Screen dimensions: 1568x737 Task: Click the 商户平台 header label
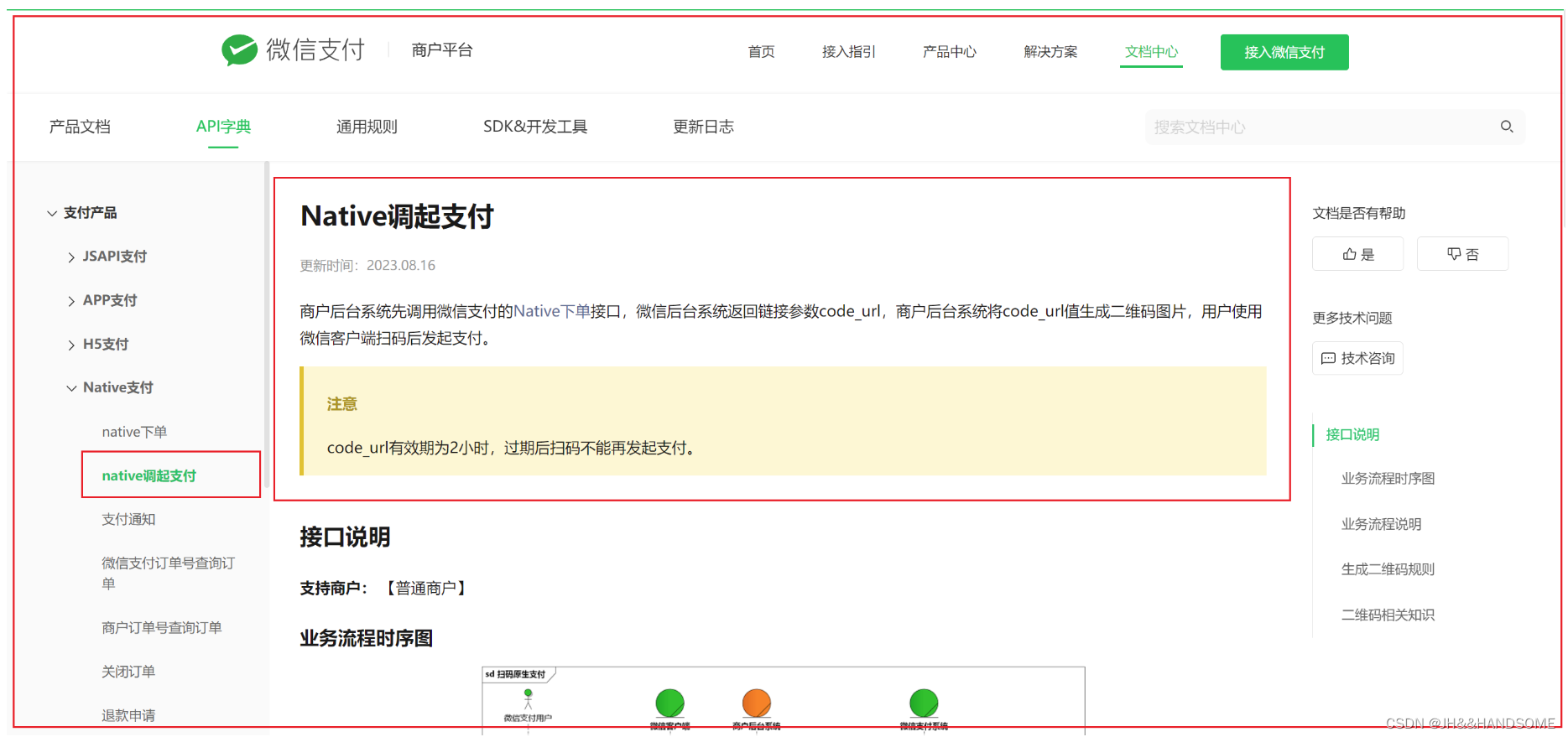click(442, 50)
